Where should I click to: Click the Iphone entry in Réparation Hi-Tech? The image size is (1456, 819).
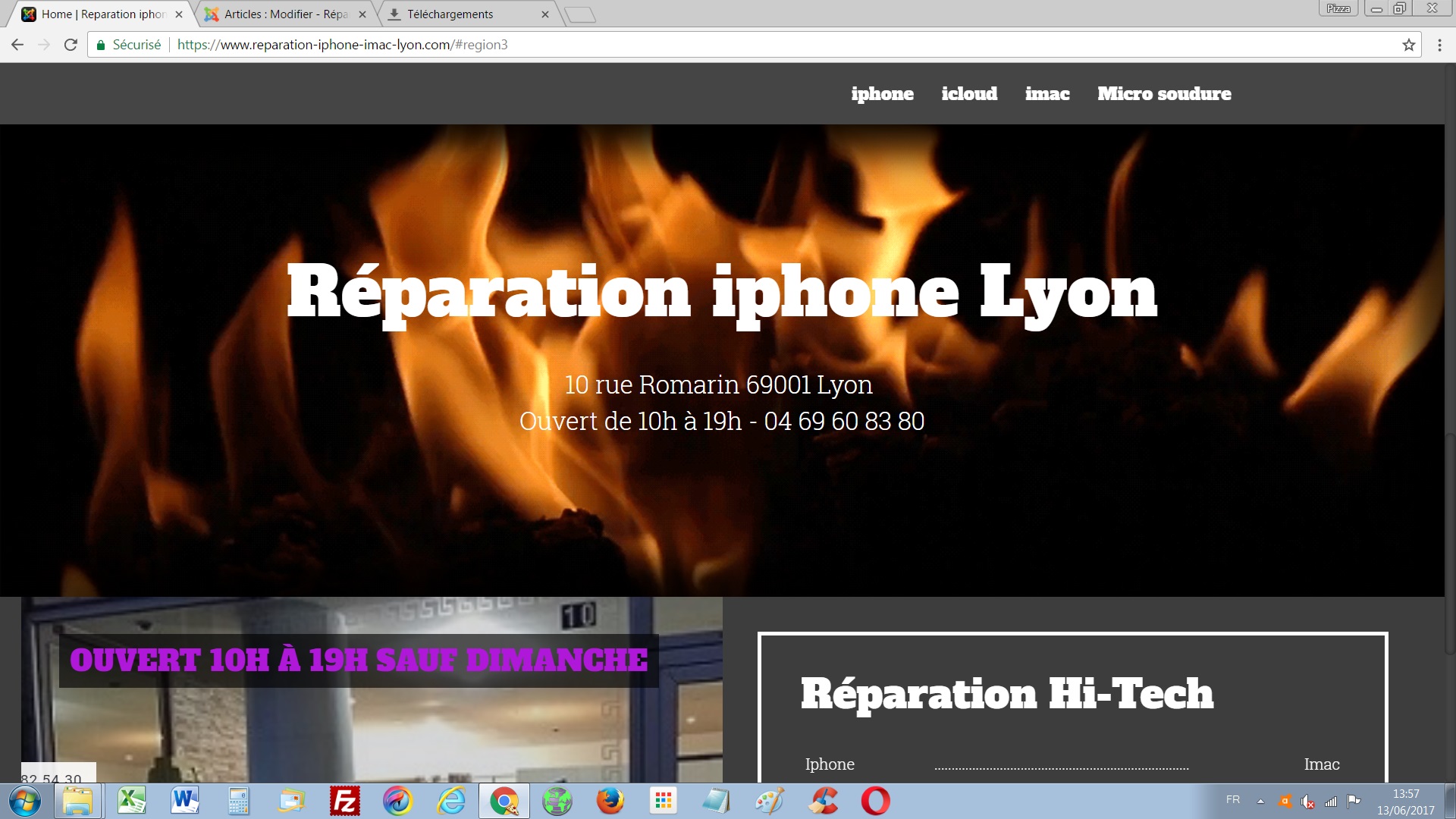pyautogui.click(x=830, y=764)
